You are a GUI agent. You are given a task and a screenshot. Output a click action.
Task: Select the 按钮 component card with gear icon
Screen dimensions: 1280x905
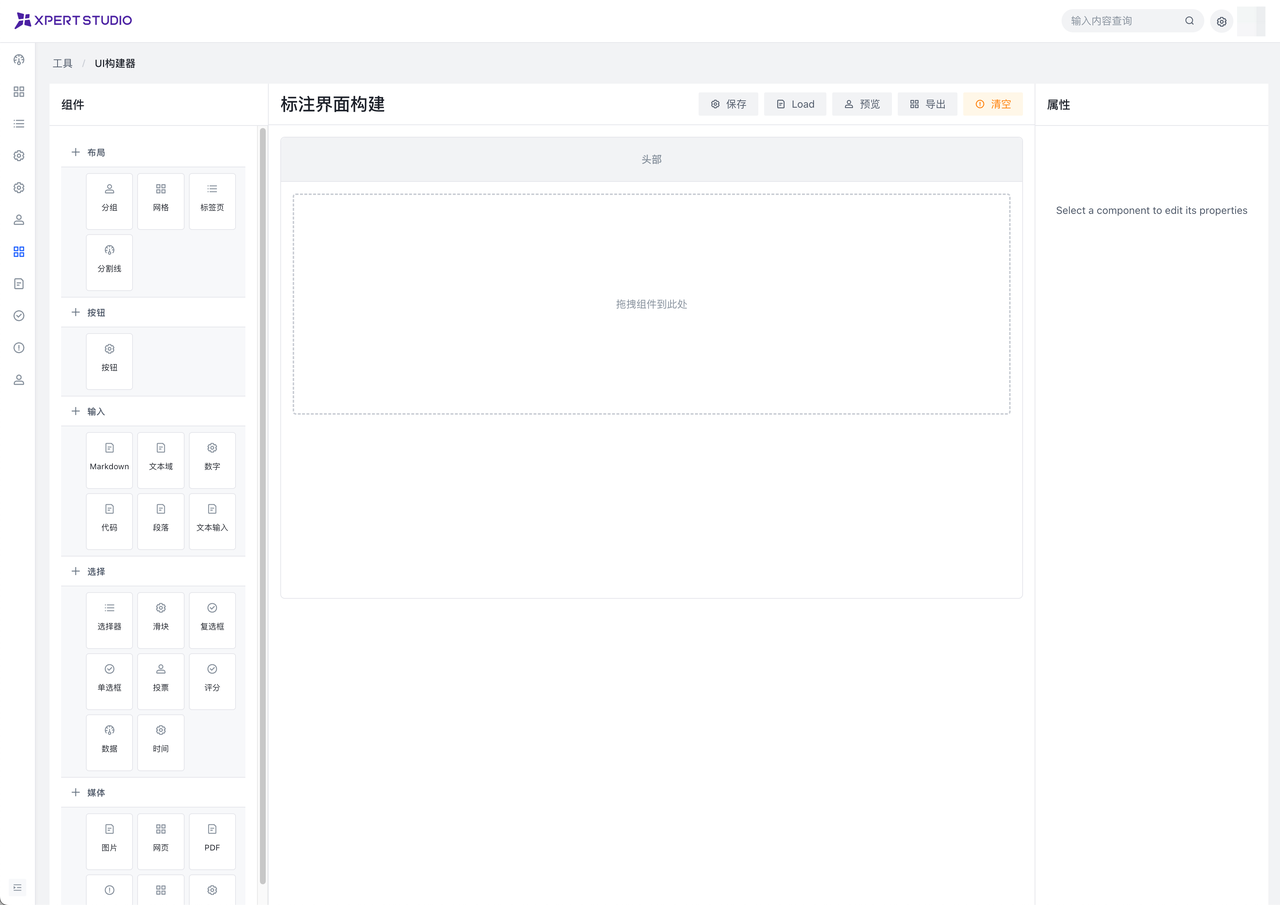(x=109, y=361)
